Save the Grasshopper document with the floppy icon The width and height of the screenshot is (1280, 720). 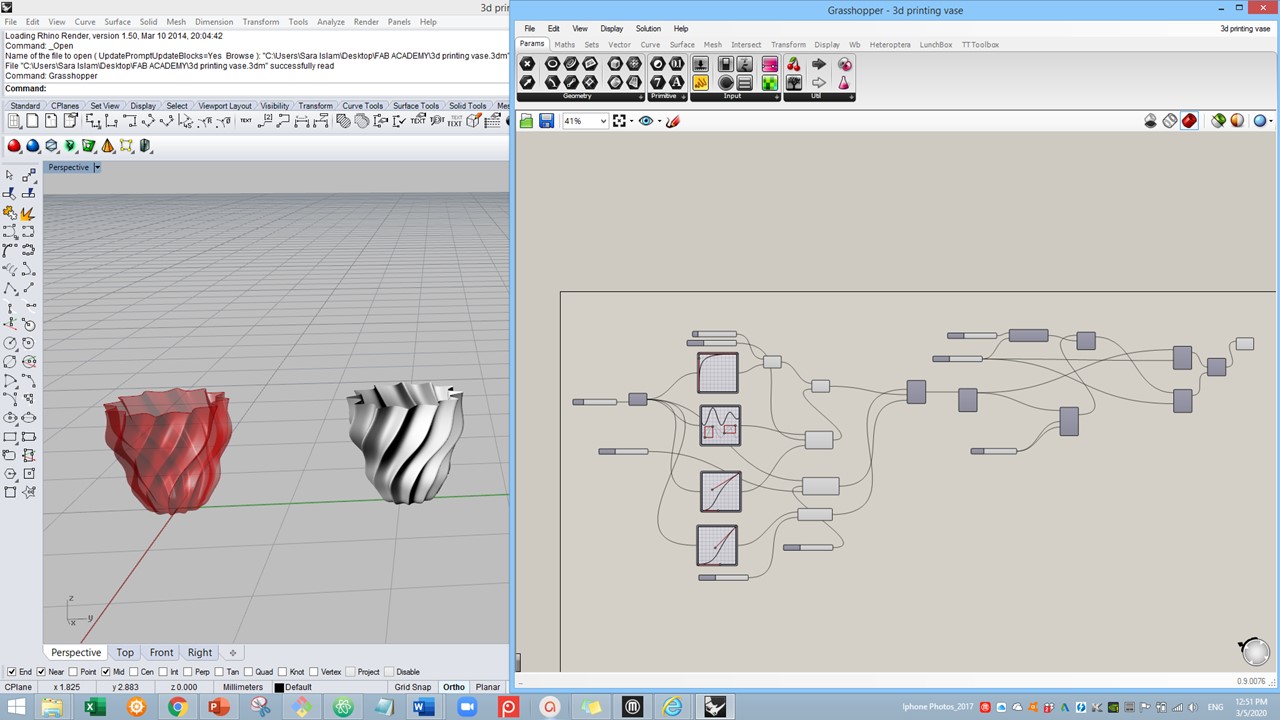546,121
